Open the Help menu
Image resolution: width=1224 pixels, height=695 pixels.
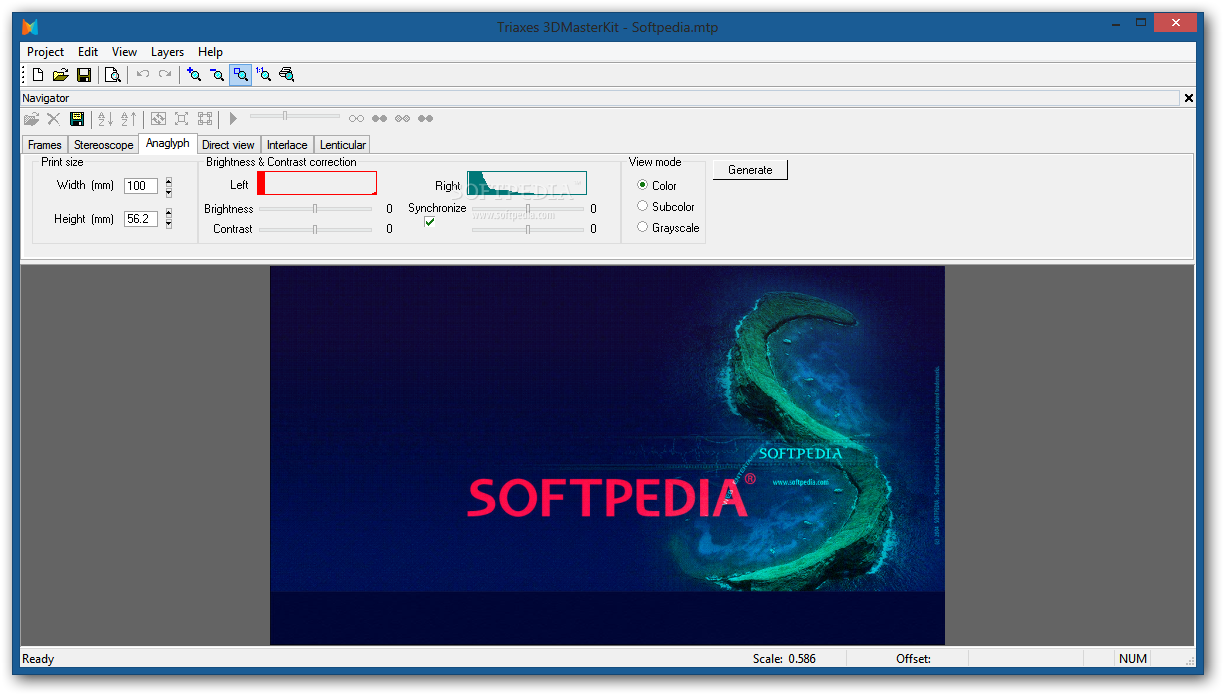point(210,52)
